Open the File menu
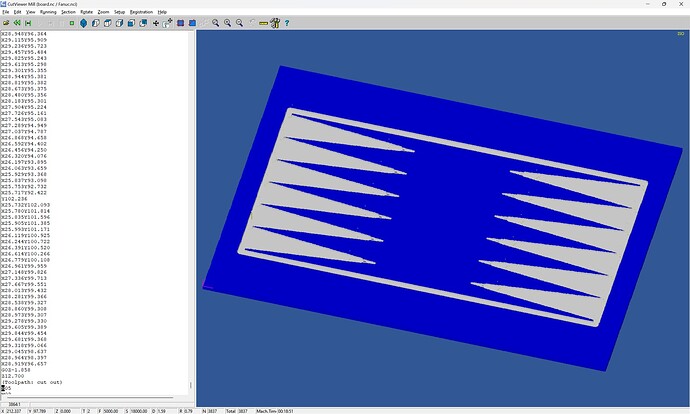The image size is (690, 414). 6,12
